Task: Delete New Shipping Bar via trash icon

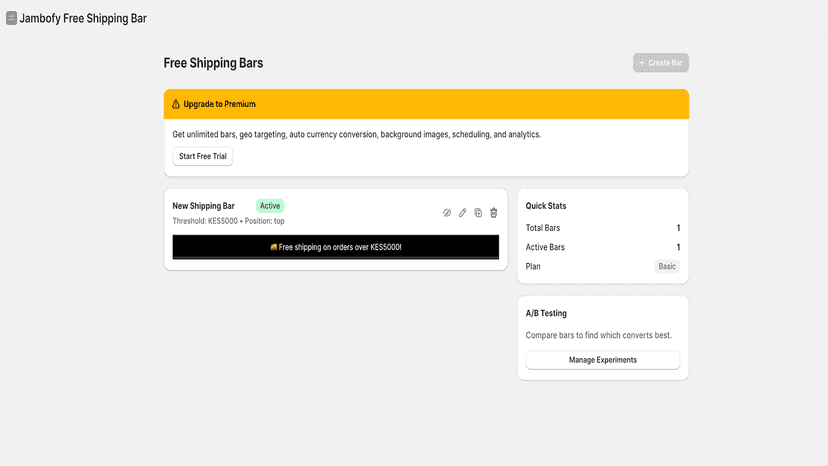Action: pyautogui.click(x=494, y=212)
